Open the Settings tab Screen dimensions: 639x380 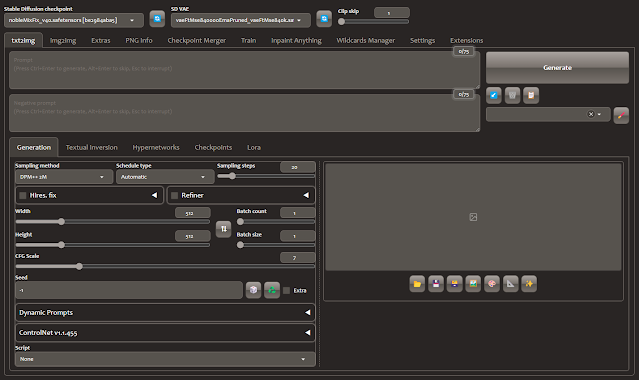coord(422,40)
